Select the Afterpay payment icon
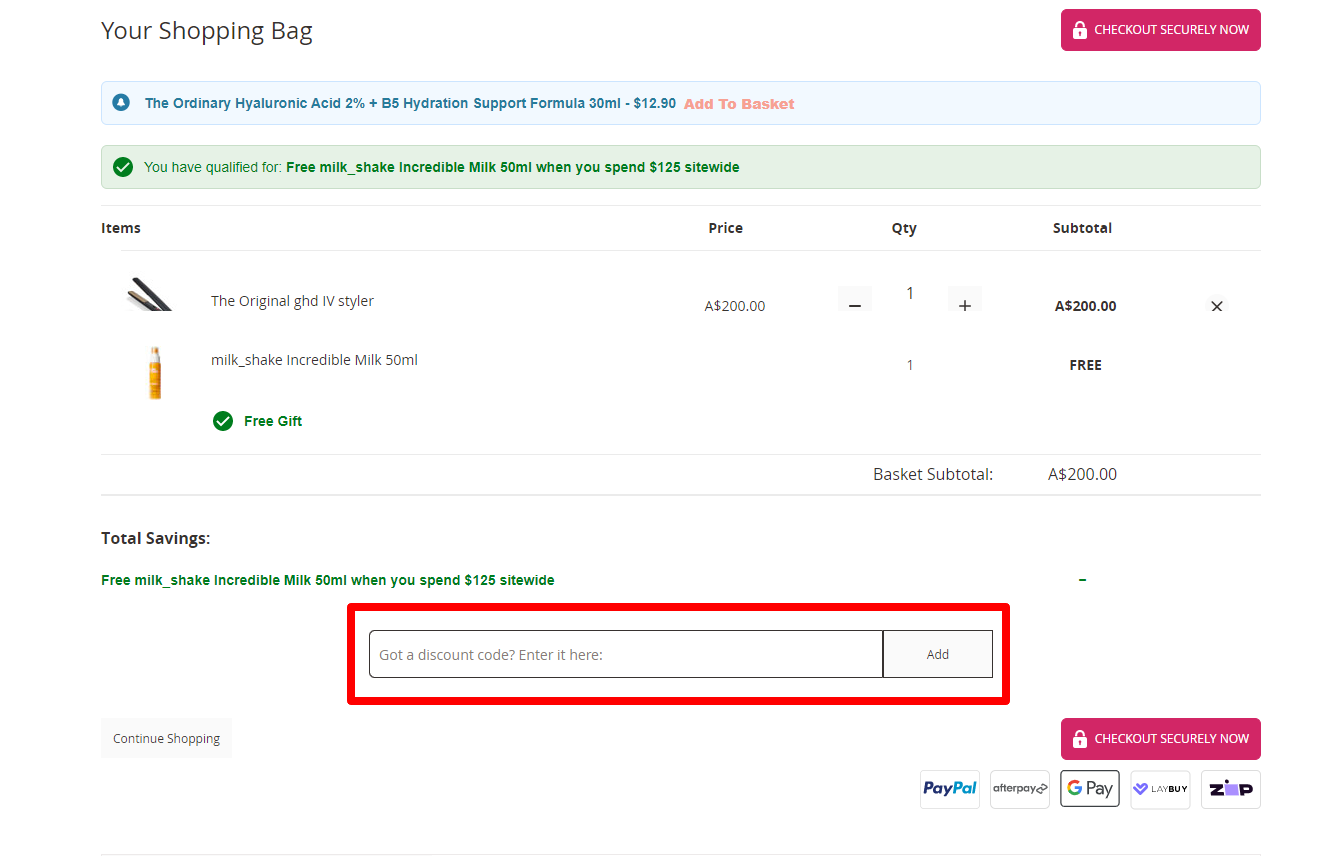 1020,789
